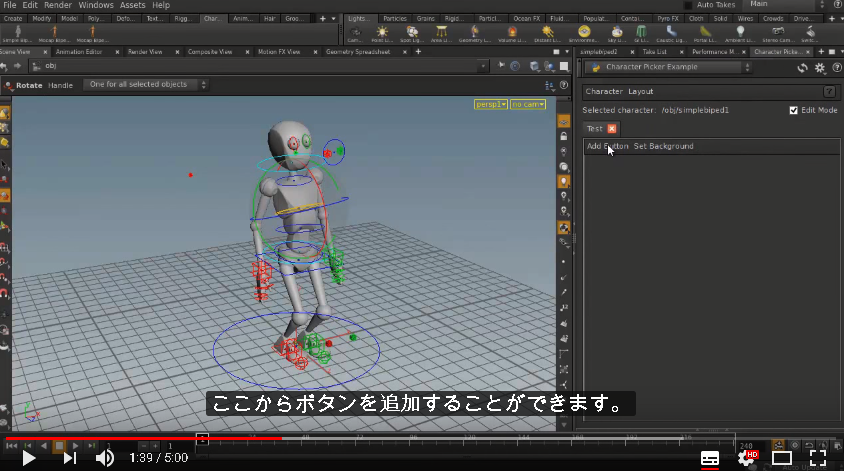The width and height of the screenshot is (844, 471).
Task: Switch to the Take List tab
Action: tap(655, 52)
